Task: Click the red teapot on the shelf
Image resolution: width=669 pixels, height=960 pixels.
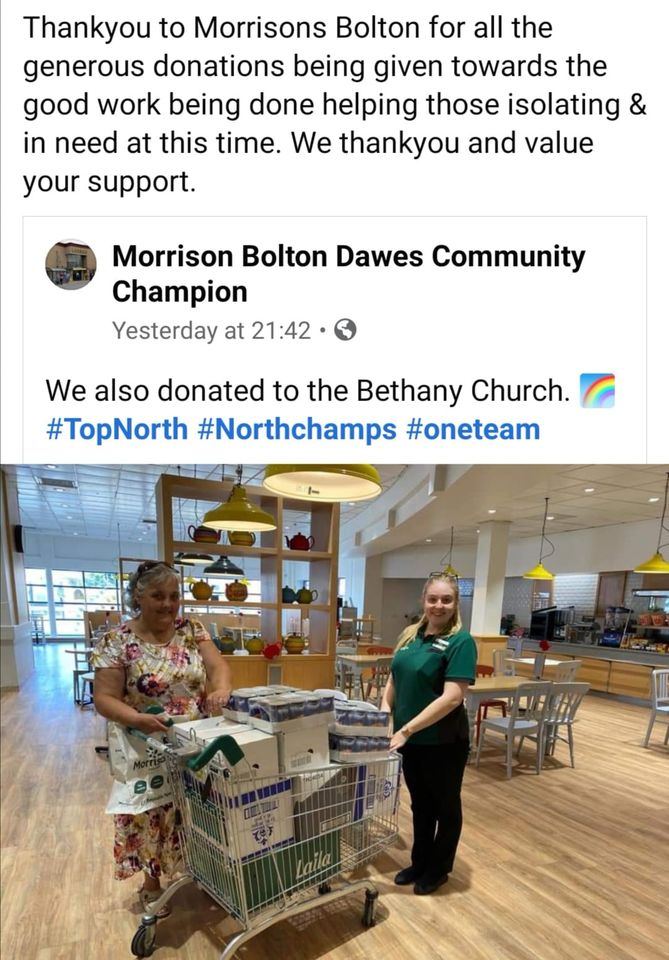Action: pyautogui.click(x=299, y=542)
